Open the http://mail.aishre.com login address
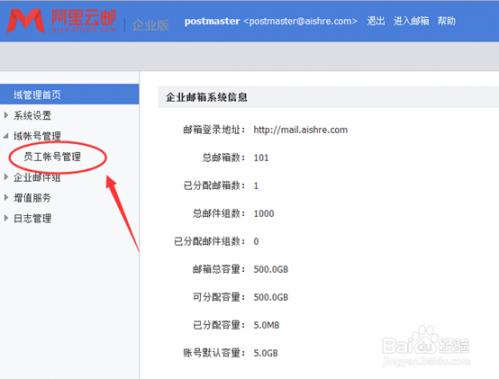Viewport: 499px width, 379px height. (x=301, y=130)
